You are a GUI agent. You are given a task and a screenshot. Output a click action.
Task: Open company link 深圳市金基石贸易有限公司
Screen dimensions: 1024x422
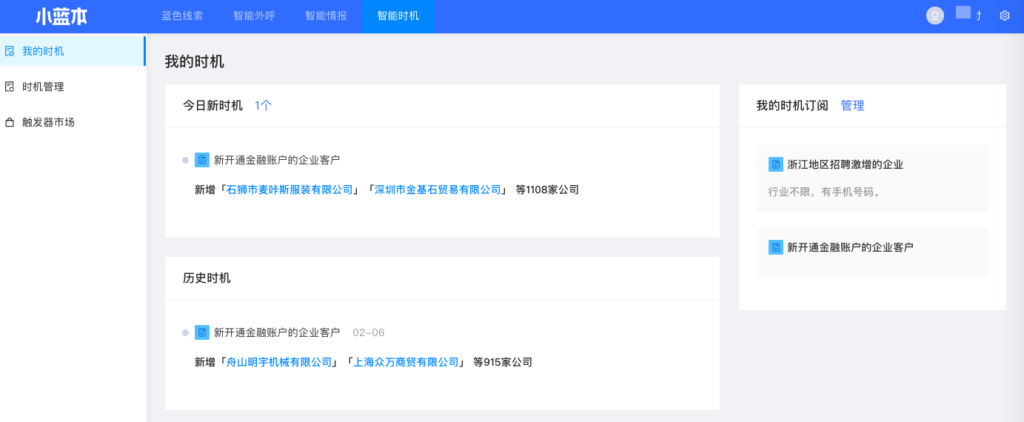click(x=437, y=190)
